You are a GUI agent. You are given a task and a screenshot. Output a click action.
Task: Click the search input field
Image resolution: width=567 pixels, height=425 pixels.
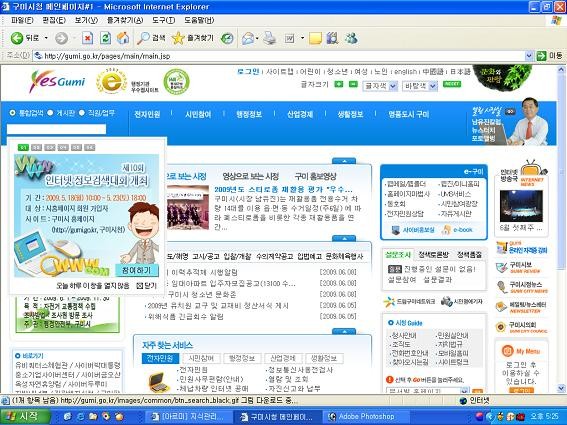(56, 129)
